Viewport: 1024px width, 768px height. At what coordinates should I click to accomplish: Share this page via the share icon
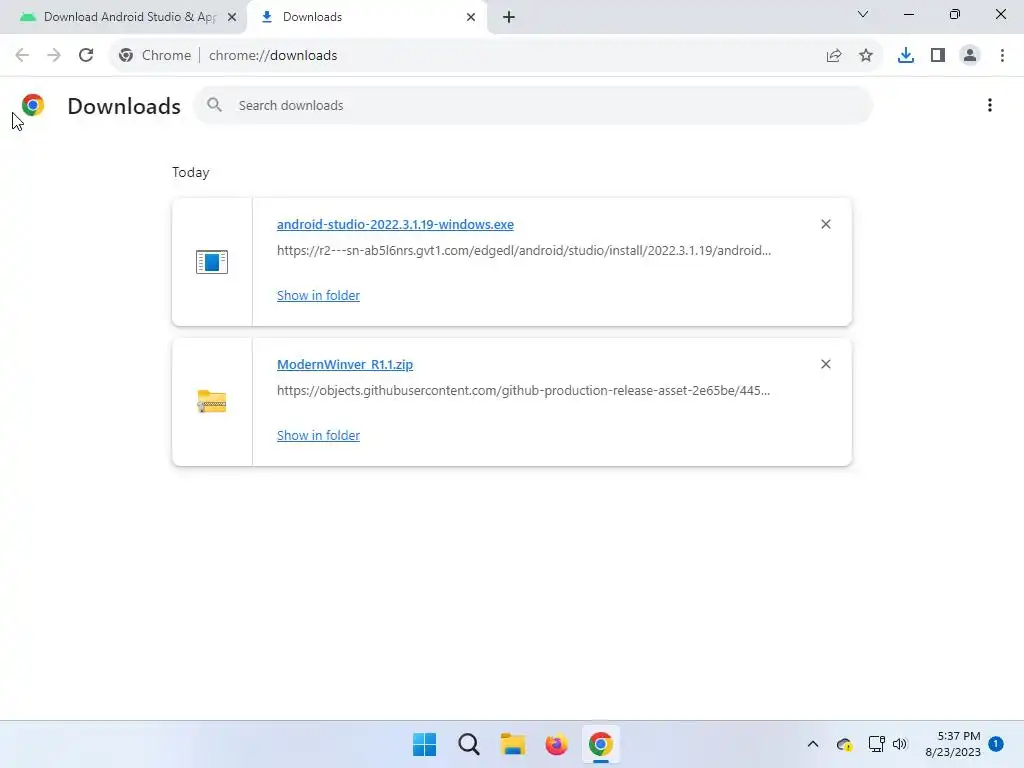tap(834, 56)
